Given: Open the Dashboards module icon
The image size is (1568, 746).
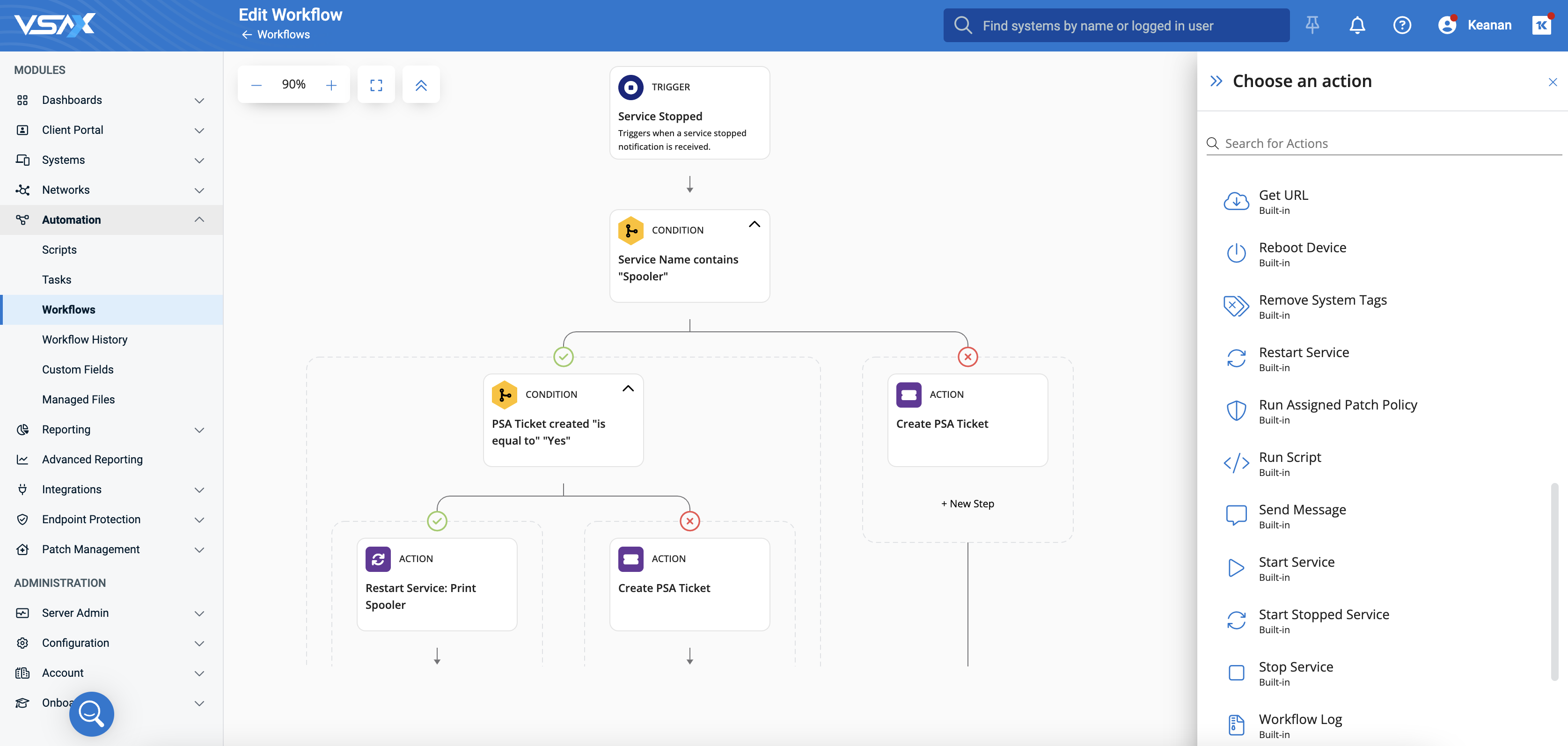Looking at the screenshot, I should tap(22, 100).
